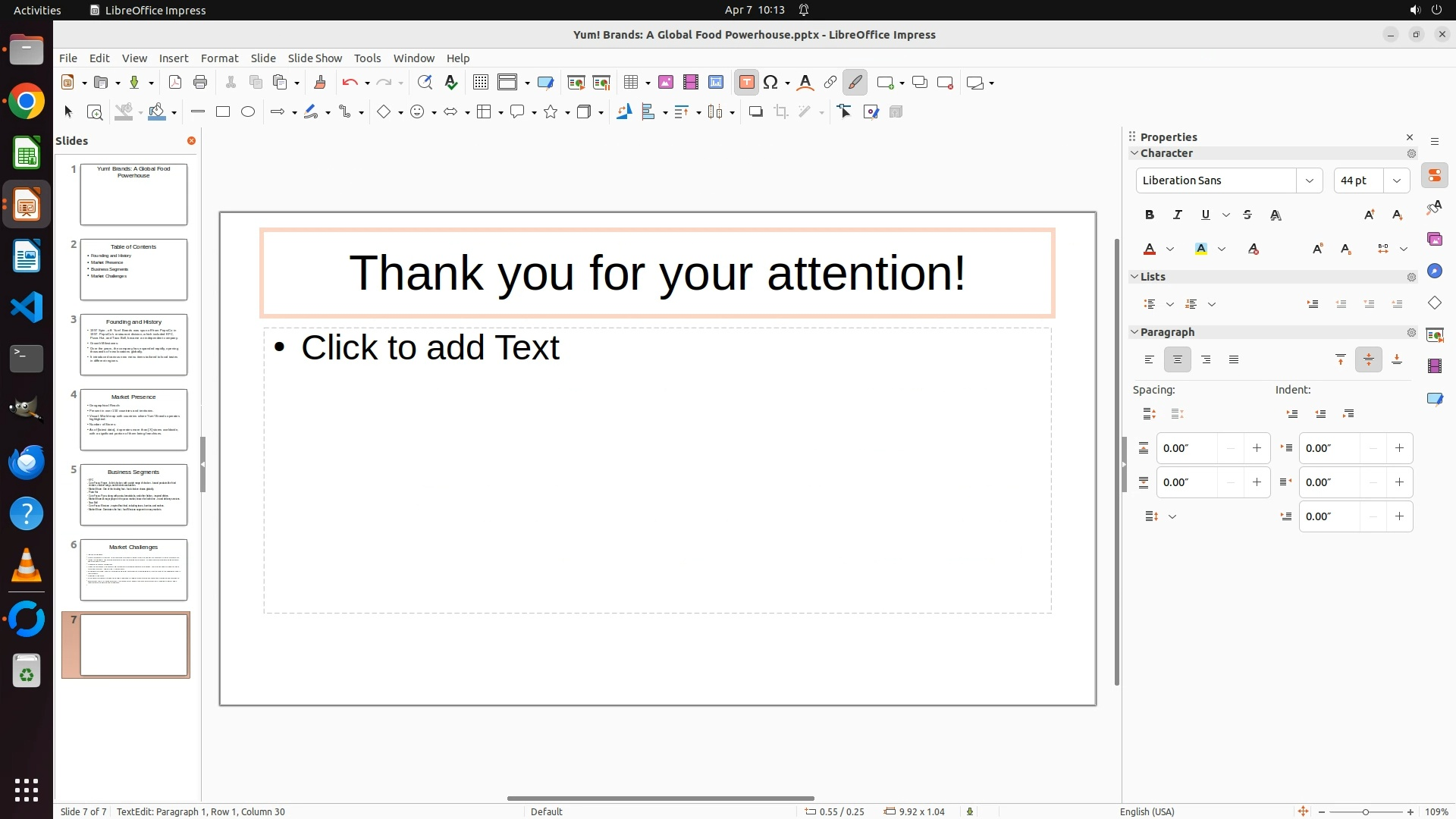
Task: Click the Insert Special Character omega icon
Action: coord(770,83)
